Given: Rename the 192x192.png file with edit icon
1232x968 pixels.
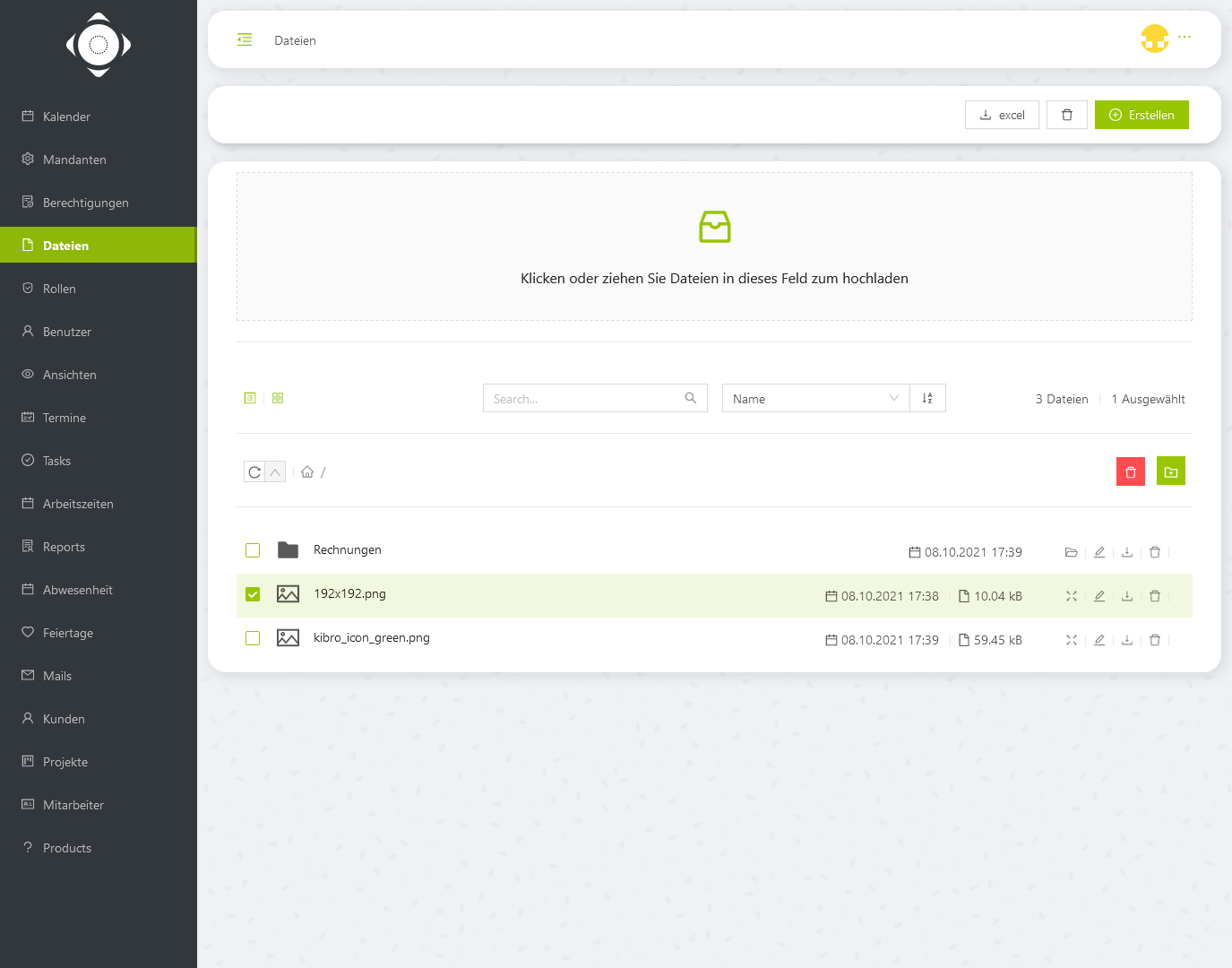Looking at the screenshot, I should pyautogui.click(x=1099, y=596).
